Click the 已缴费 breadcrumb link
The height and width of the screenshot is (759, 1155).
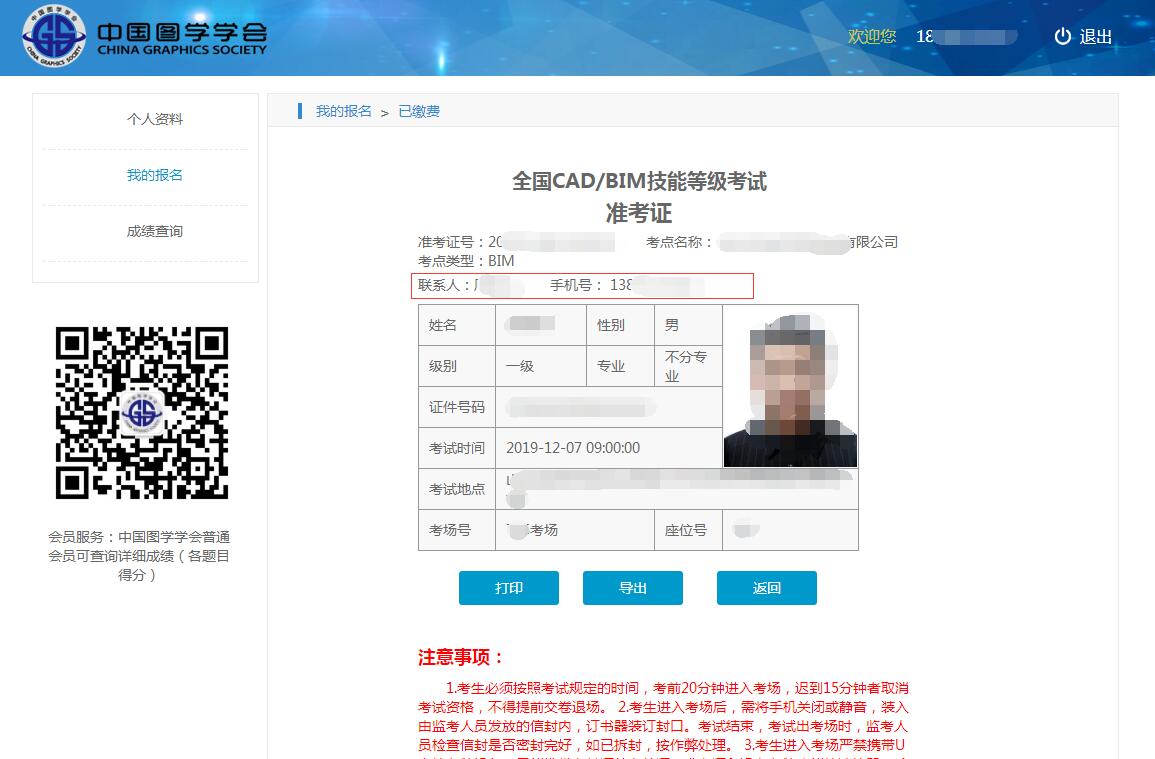(x=419, y=111)
